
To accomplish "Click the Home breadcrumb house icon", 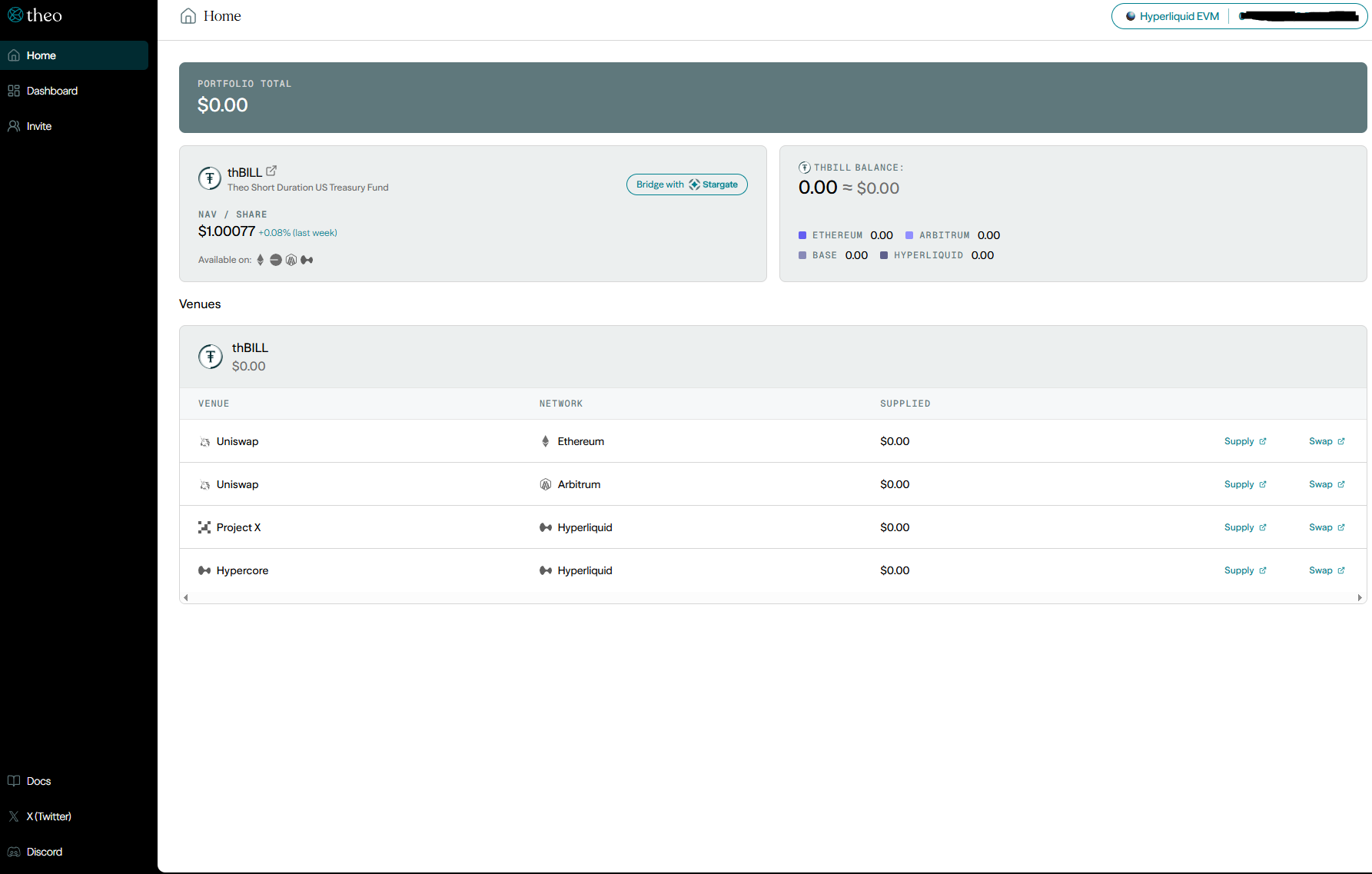I will (188, 16).
